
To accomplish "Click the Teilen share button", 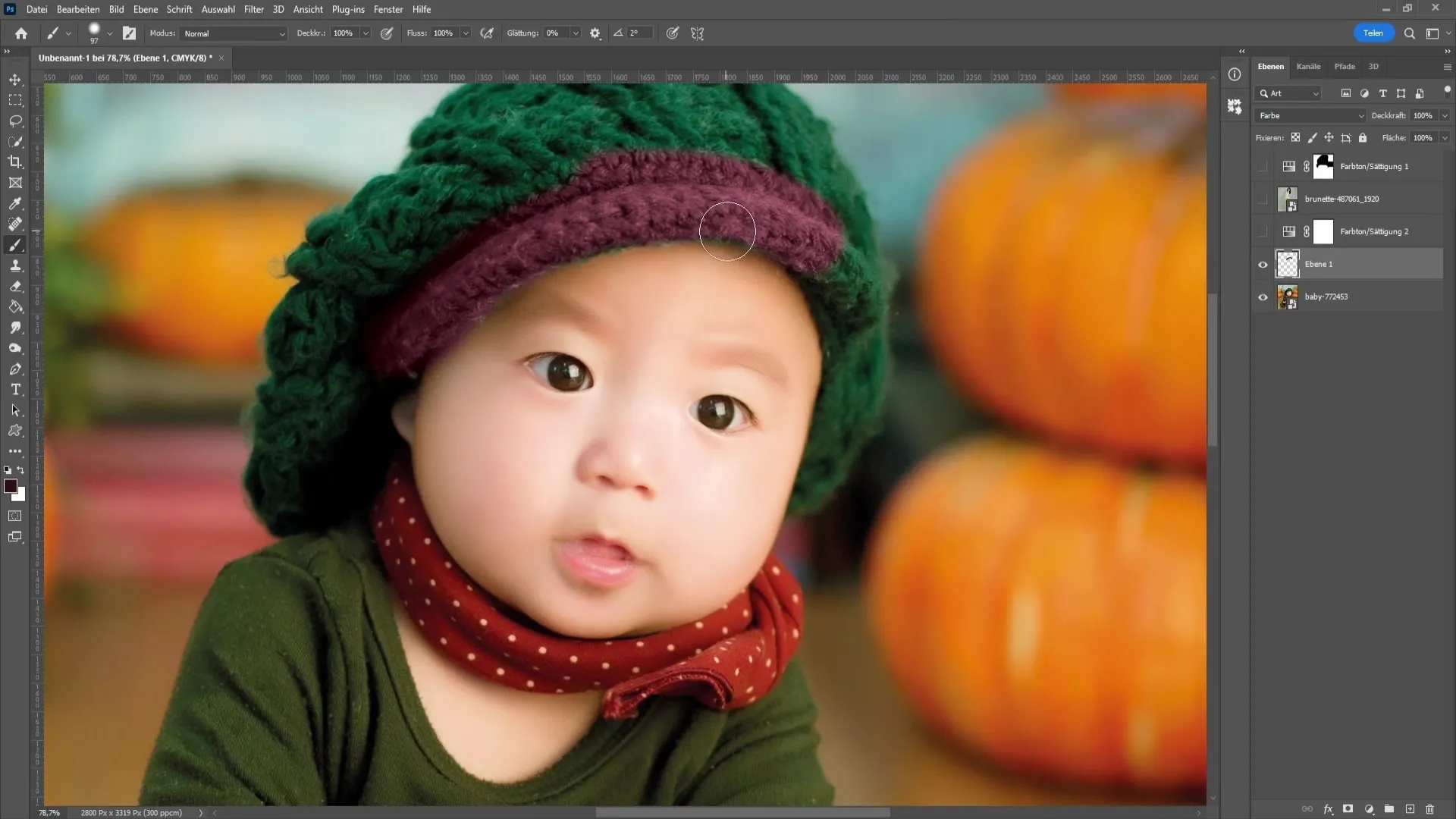I will (x=1373, y=33).
